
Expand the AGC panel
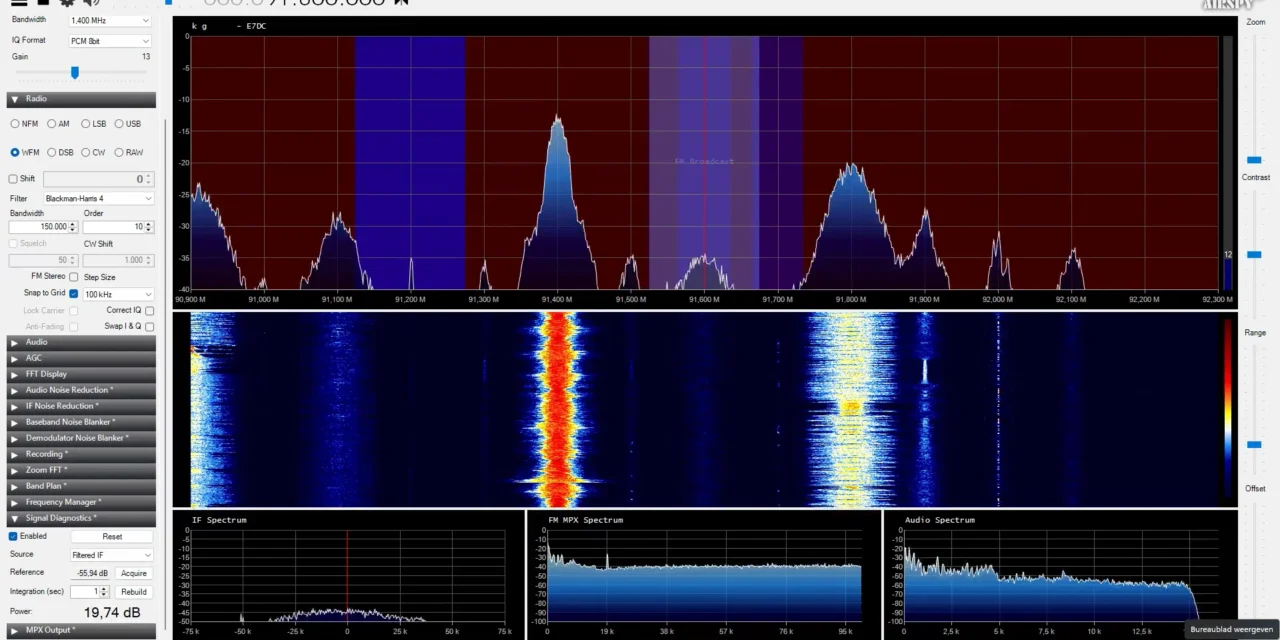tap(81, 358)
